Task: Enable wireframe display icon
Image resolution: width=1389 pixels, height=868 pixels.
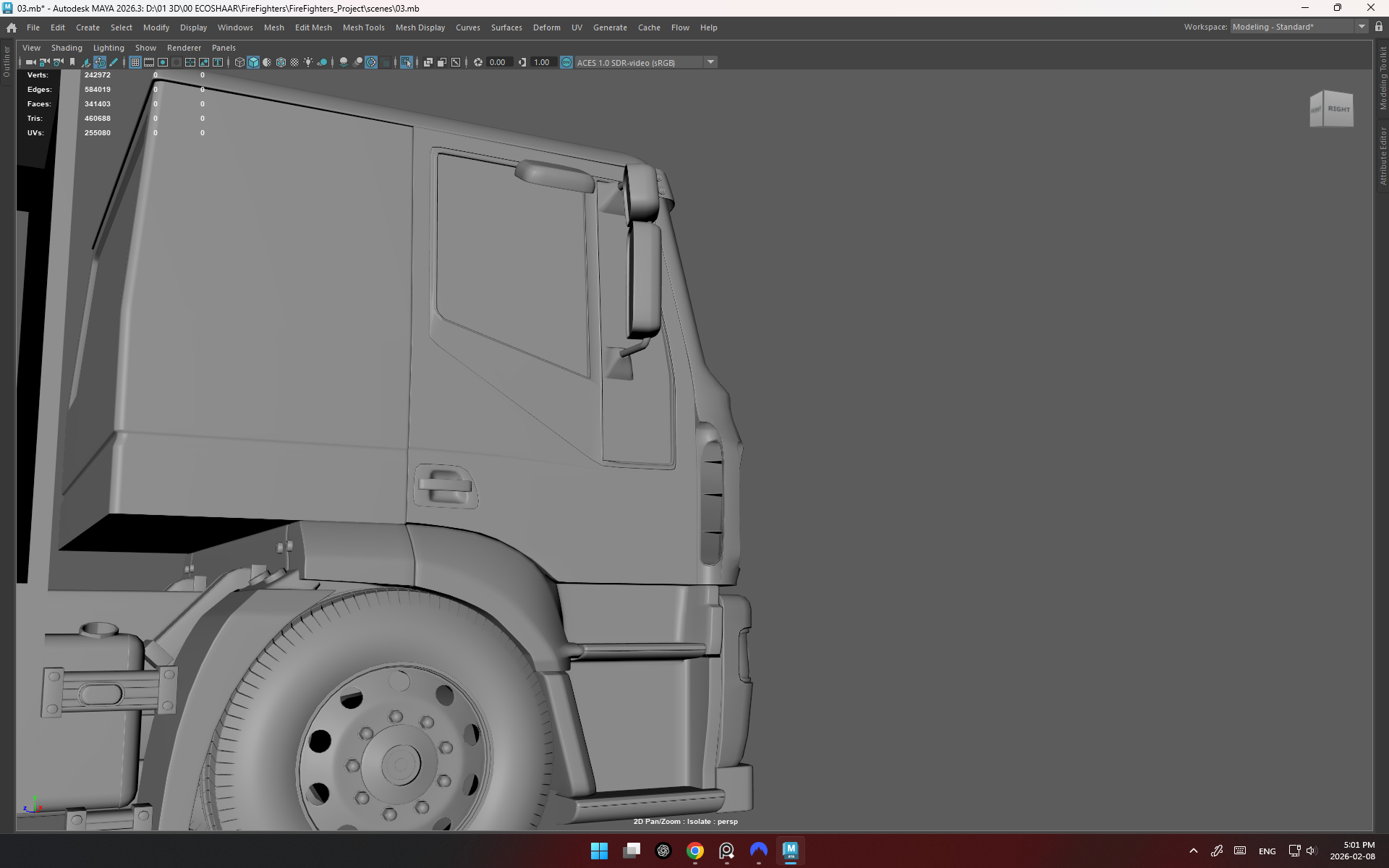Action: point(239,62)
